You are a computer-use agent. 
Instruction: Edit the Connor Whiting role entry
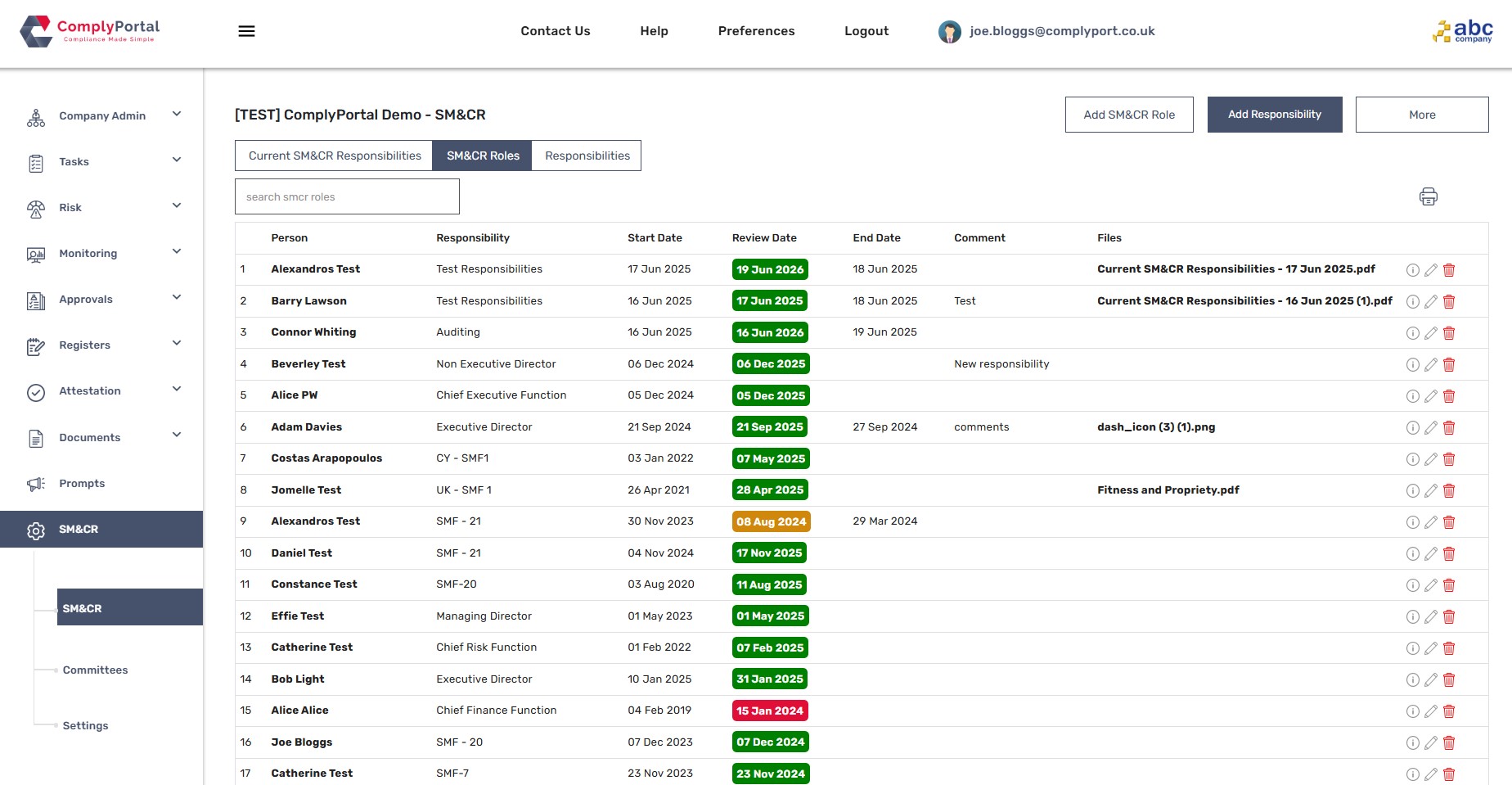[1430, 333]
